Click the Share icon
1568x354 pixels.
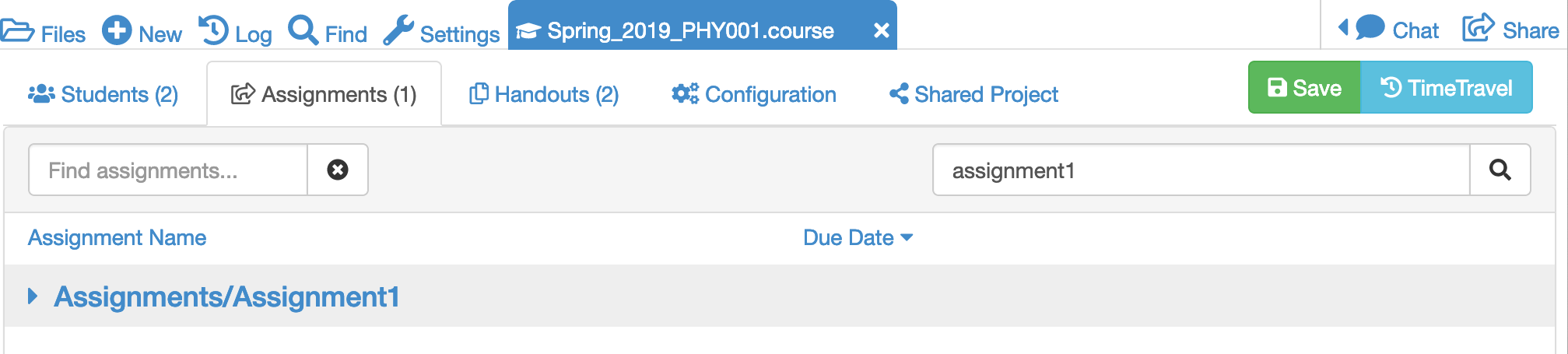point(1479,29)
